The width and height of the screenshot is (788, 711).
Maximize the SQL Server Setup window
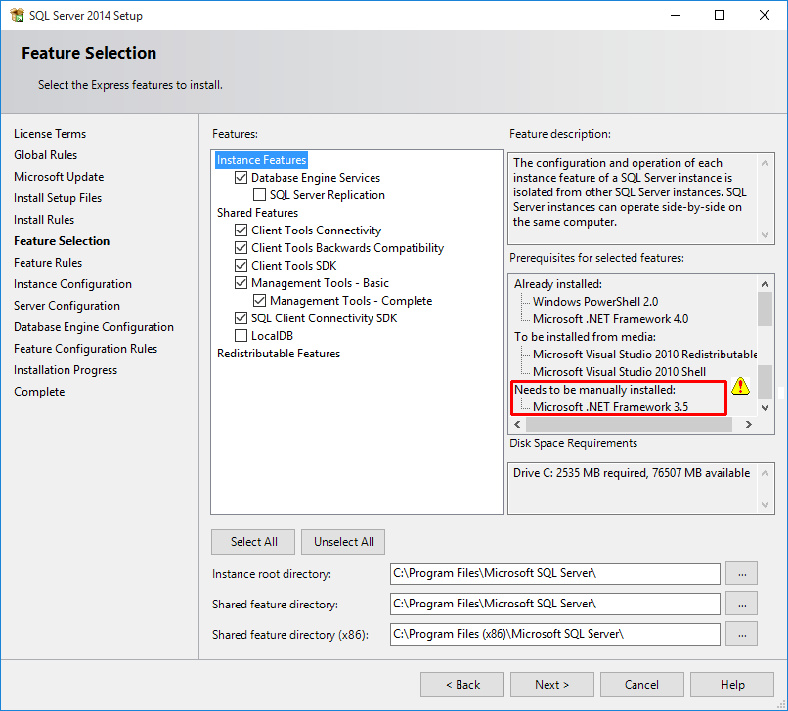pos(720,15)
